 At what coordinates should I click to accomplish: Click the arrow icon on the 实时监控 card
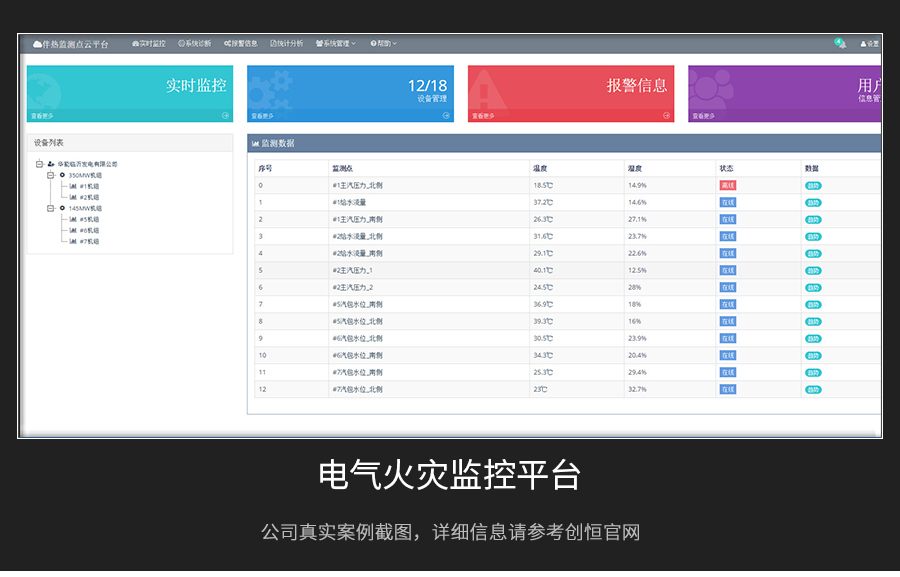tap(225, 116)
